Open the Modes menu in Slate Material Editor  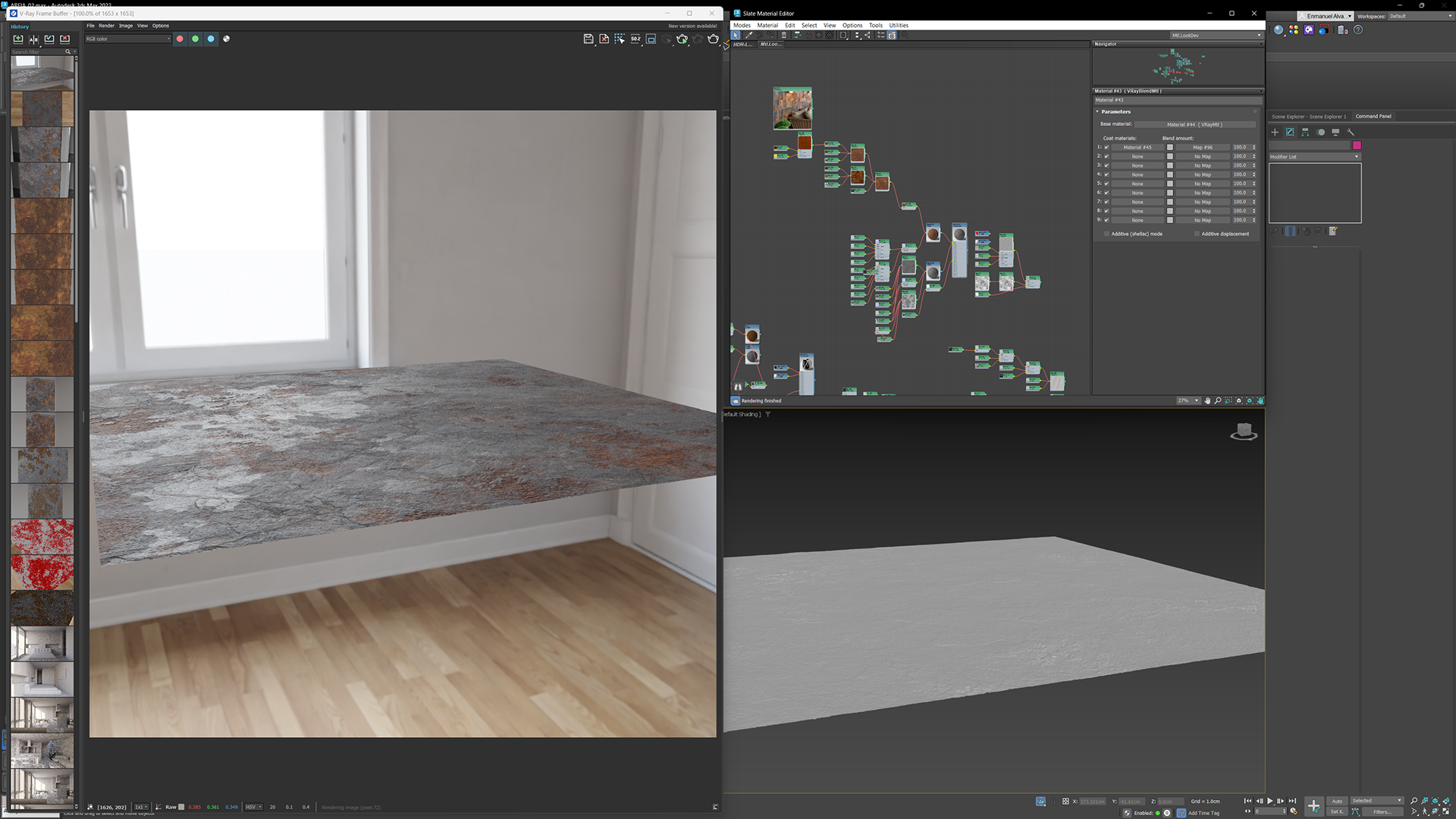coord(742,25)
